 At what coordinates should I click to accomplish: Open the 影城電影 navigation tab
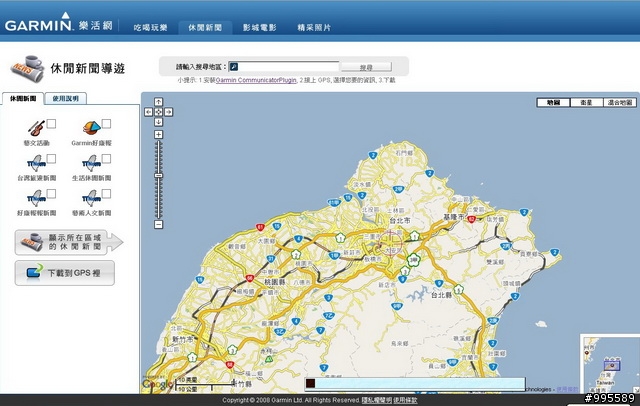260,28
